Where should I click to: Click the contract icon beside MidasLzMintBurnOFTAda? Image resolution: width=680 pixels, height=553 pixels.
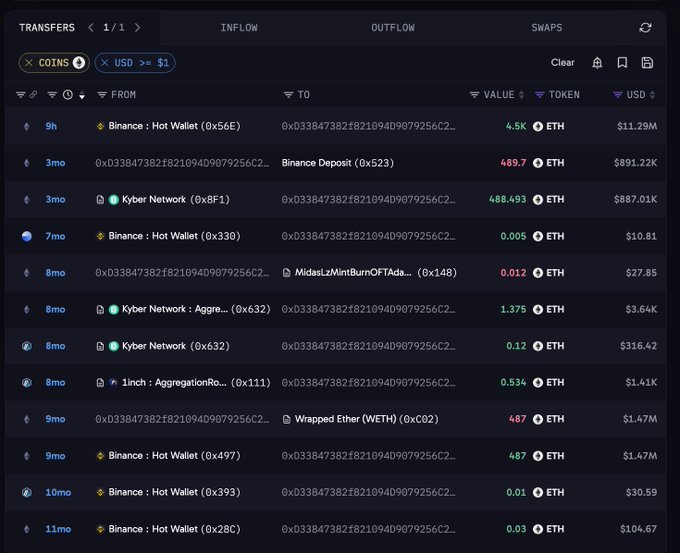287,273
